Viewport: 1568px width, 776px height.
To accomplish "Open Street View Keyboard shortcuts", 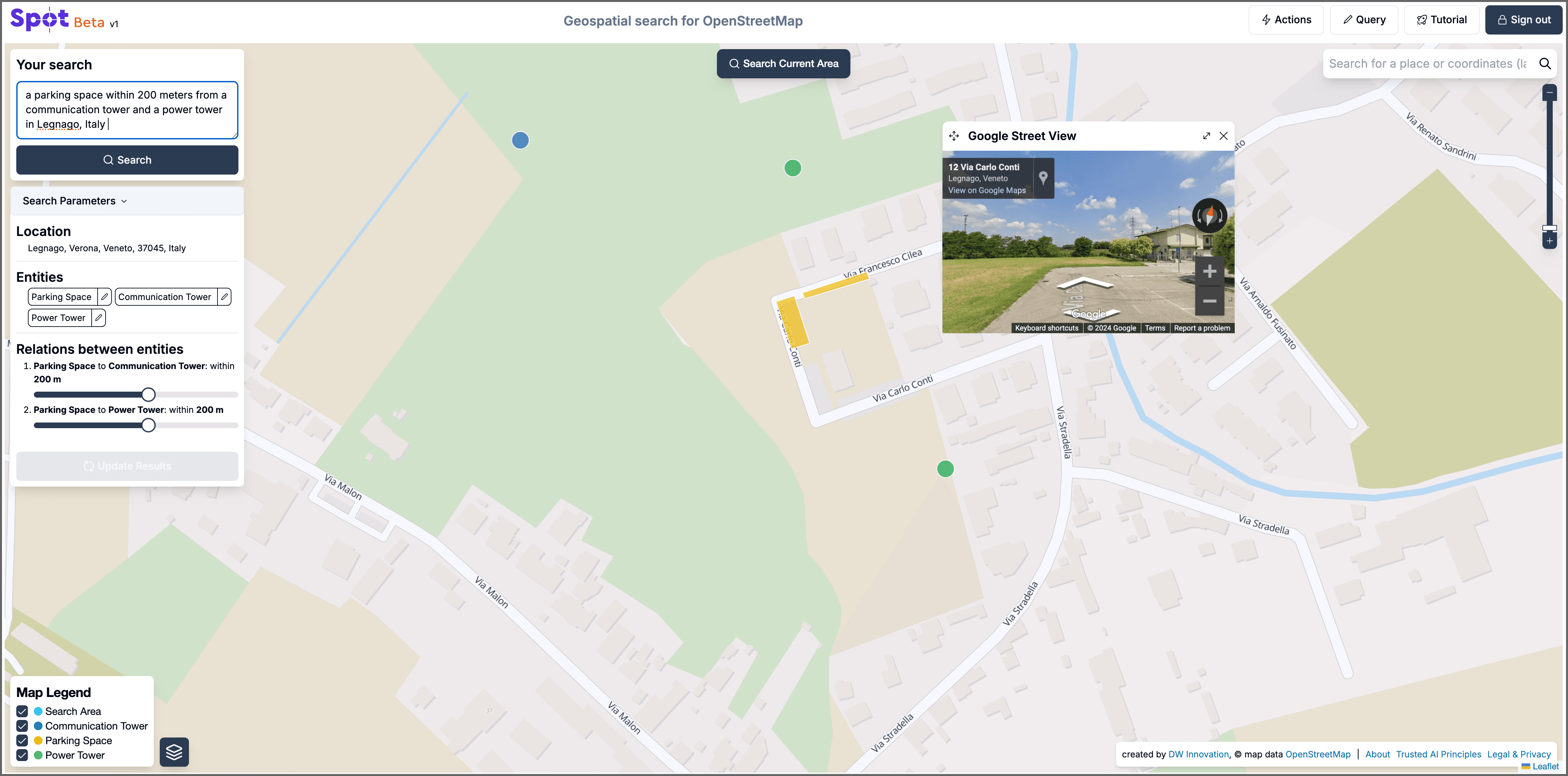I will [1046, 328].
